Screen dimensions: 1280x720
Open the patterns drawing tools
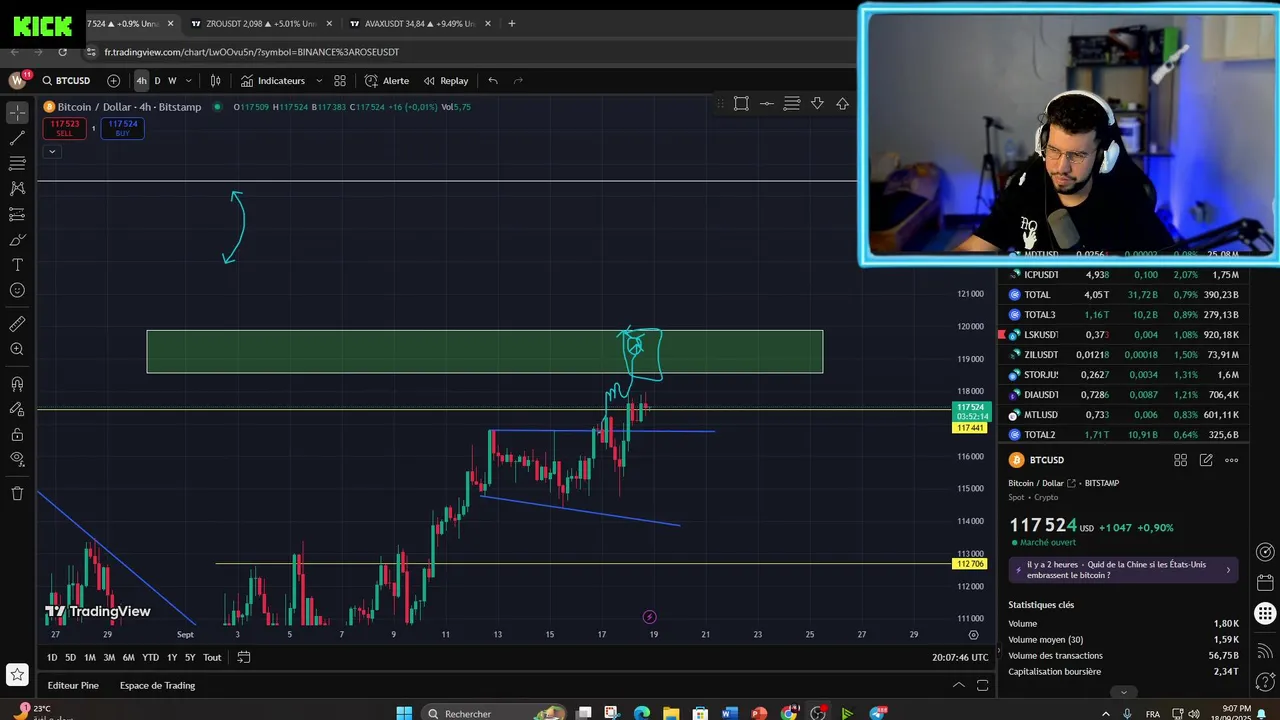click(17, 188)
